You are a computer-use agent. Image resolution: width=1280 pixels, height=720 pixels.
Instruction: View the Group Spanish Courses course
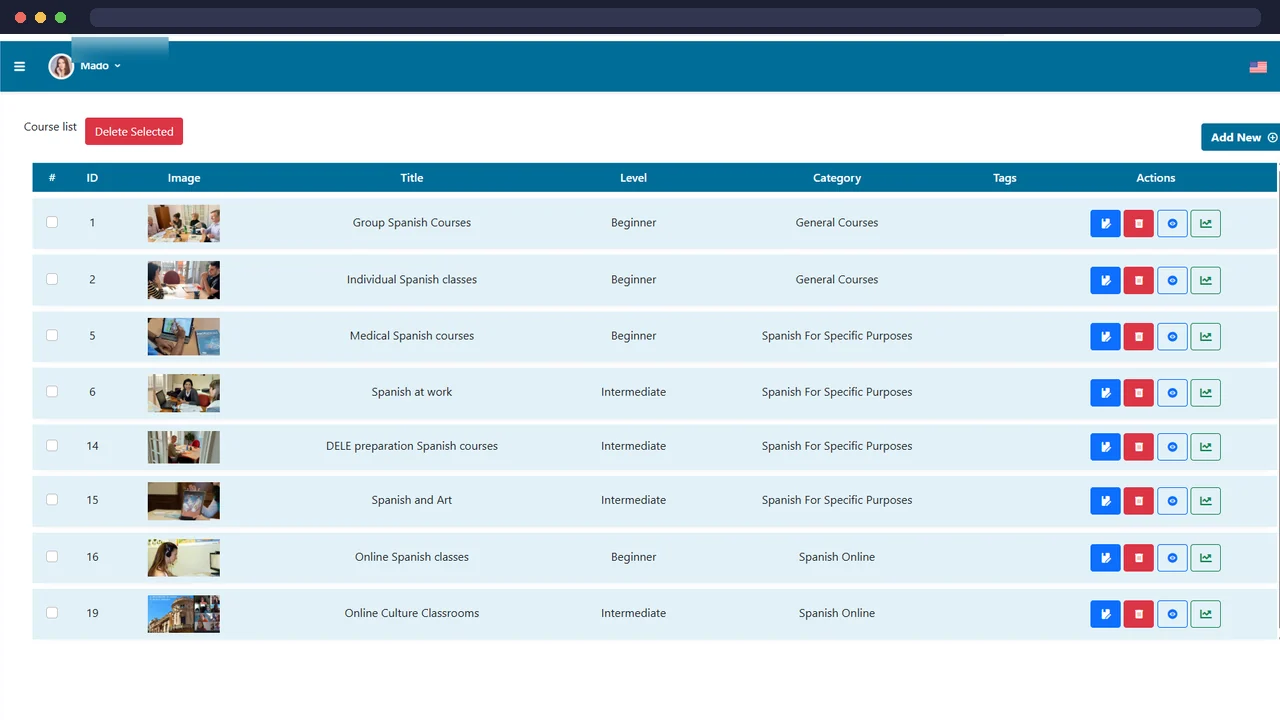coord(1172,223)
